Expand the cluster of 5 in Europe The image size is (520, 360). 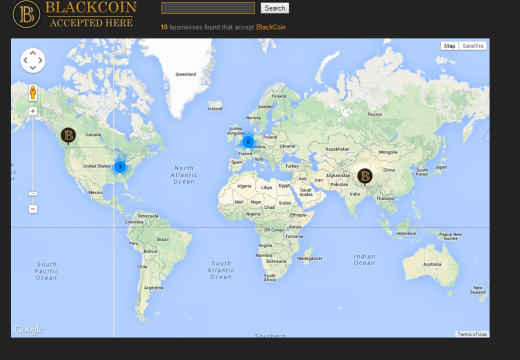pyautogui.click(x=248, y=142)
